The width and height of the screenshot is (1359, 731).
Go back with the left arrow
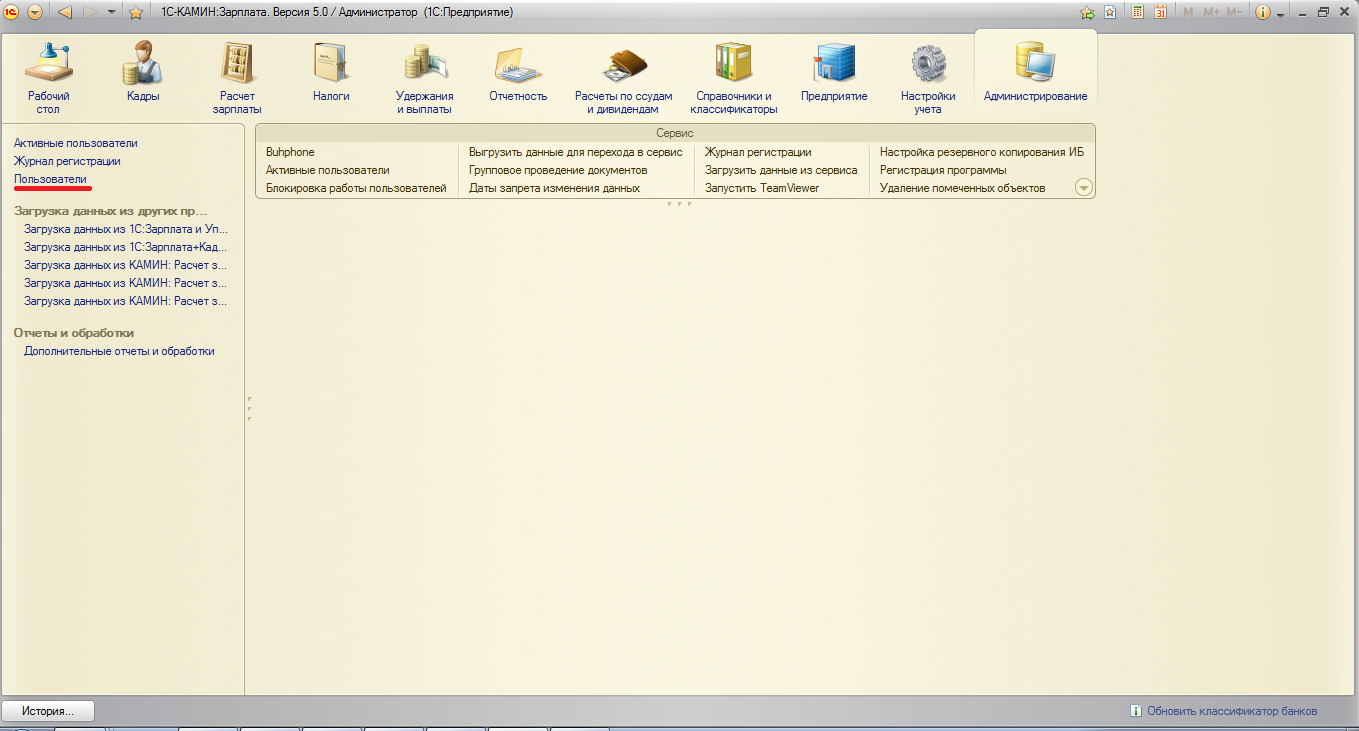pos(65,12)
